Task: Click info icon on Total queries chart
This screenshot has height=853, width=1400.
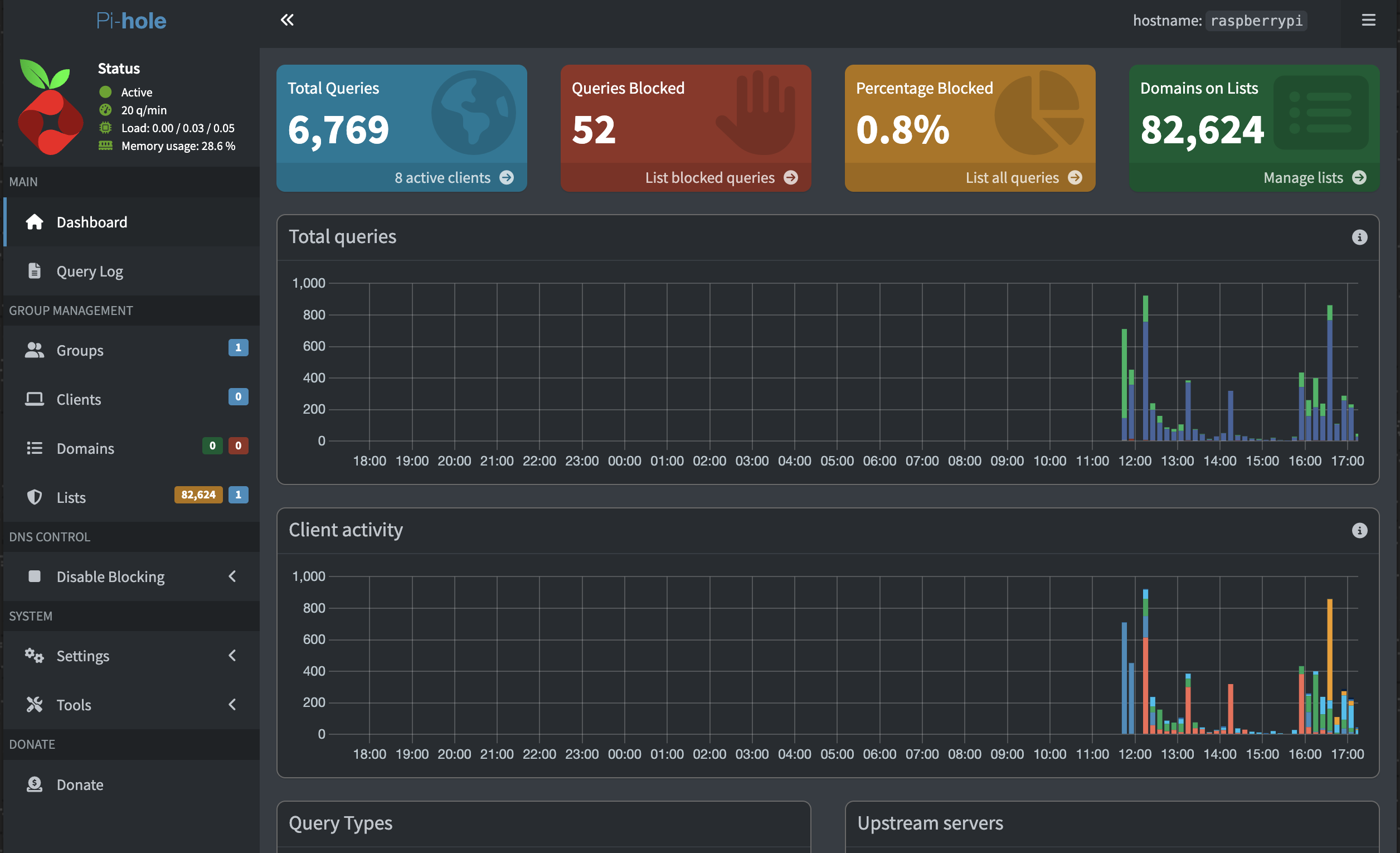Action: tap(1359, 237)
